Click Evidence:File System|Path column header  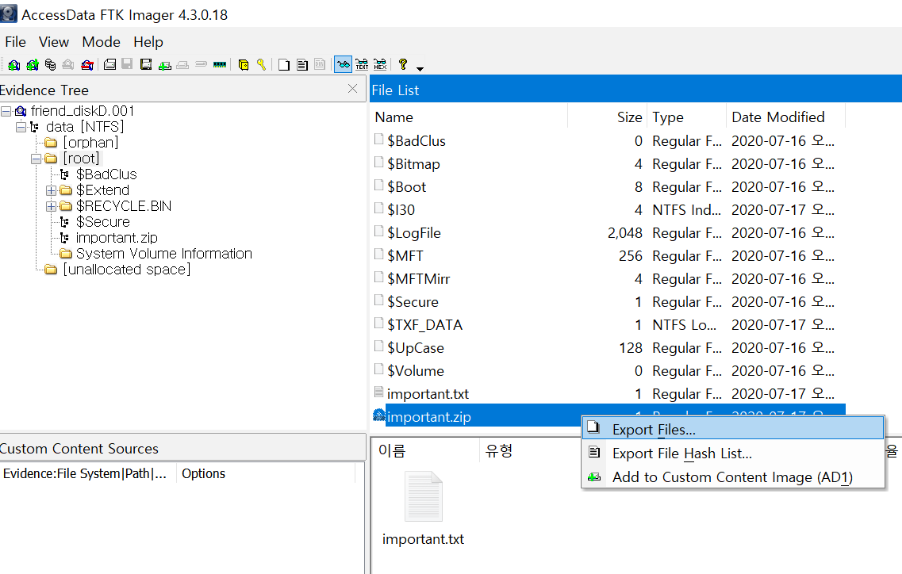[x=85, y=473]
